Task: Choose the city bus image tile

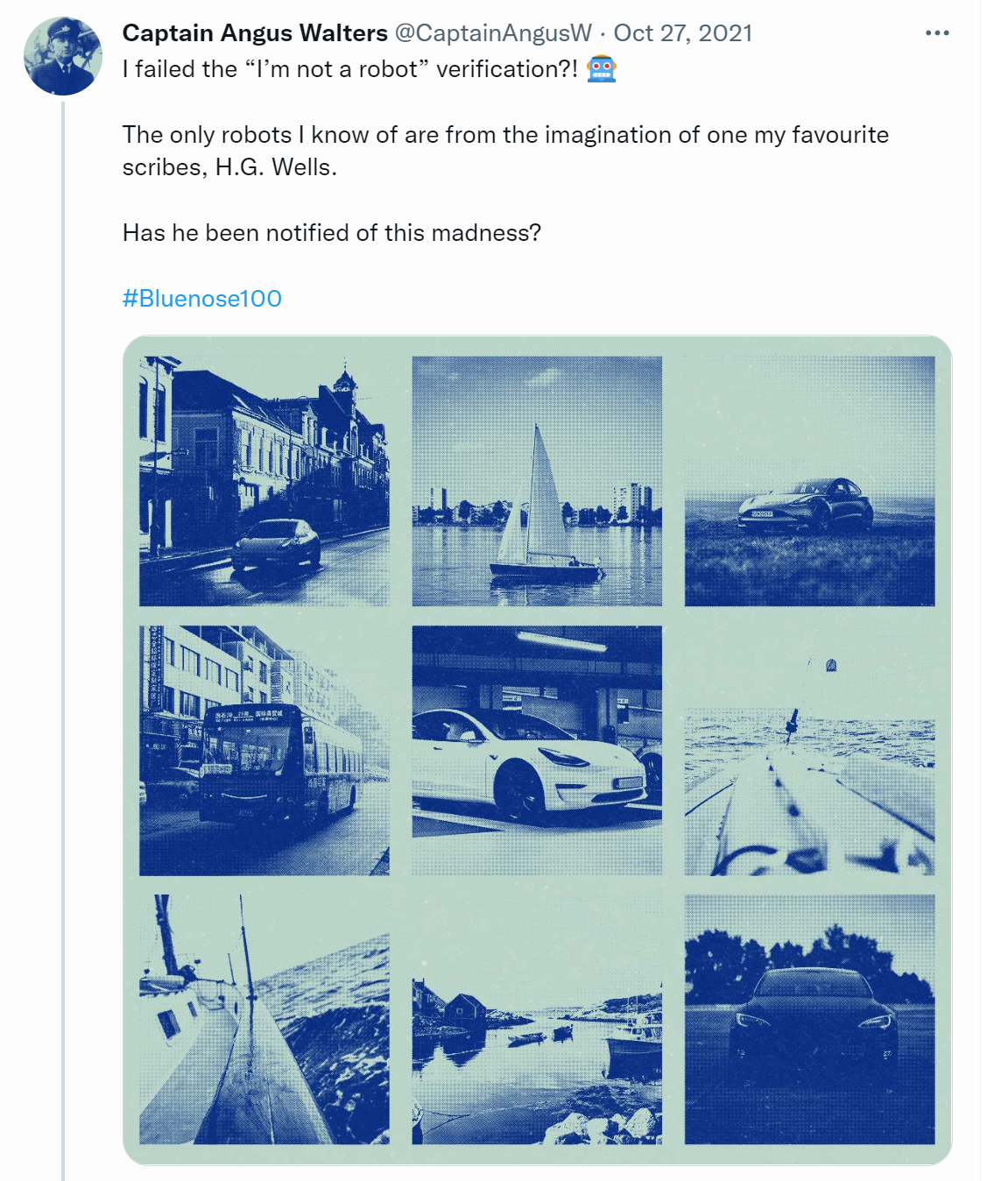Action: click(264, 750)
